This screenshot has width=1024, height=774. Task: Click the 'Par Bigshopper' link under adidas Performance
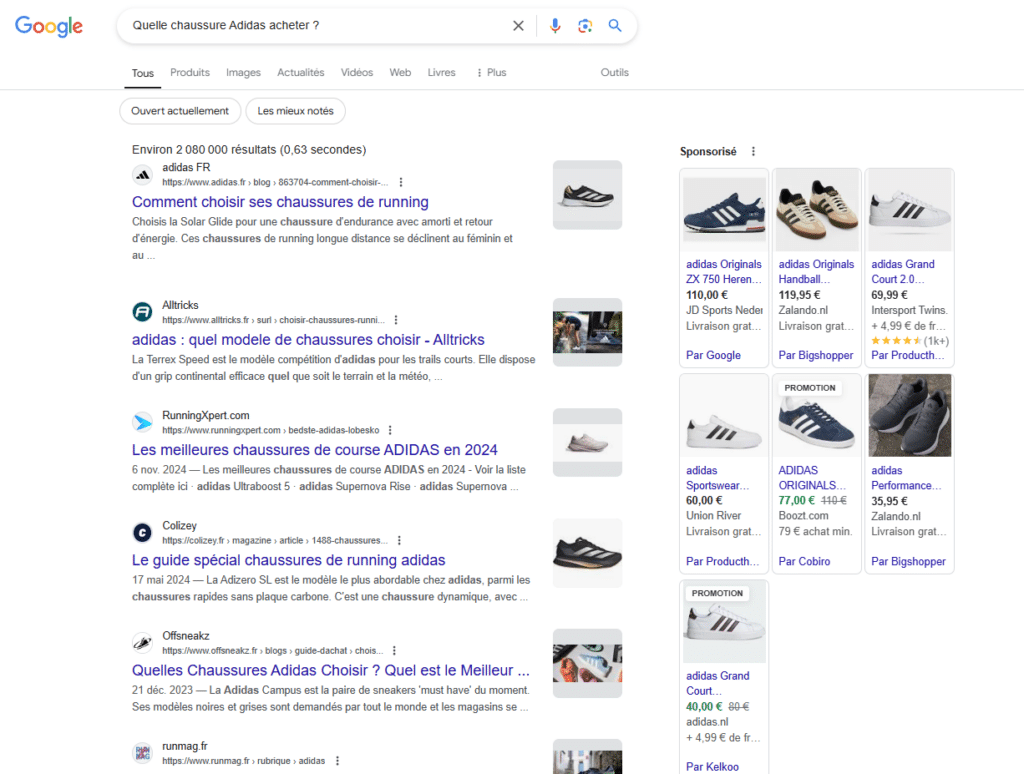point(908,562)
